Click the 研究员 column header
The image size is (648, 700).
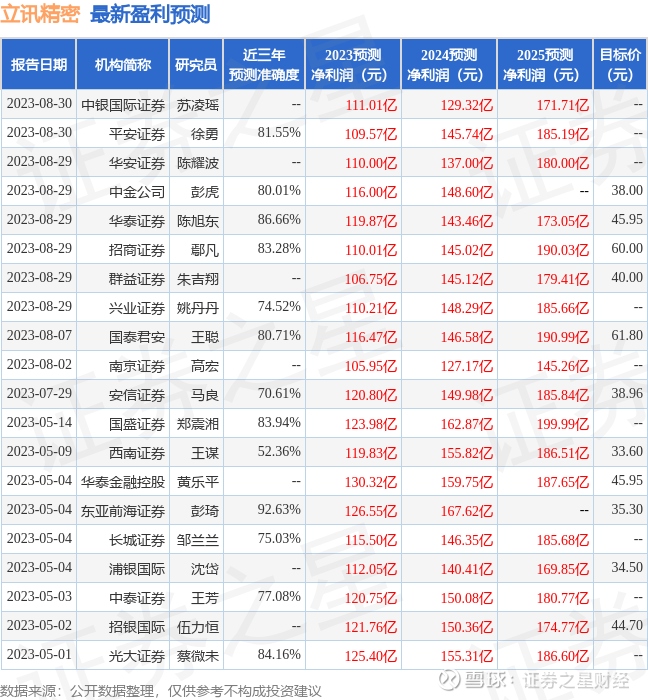pyautogui.click(x=196, y=65)
